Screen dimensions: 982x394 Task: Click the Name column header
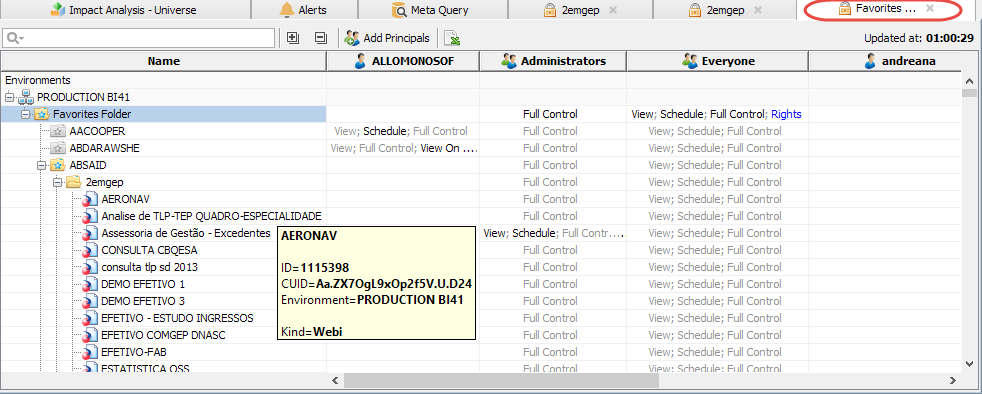pos(163,61)
